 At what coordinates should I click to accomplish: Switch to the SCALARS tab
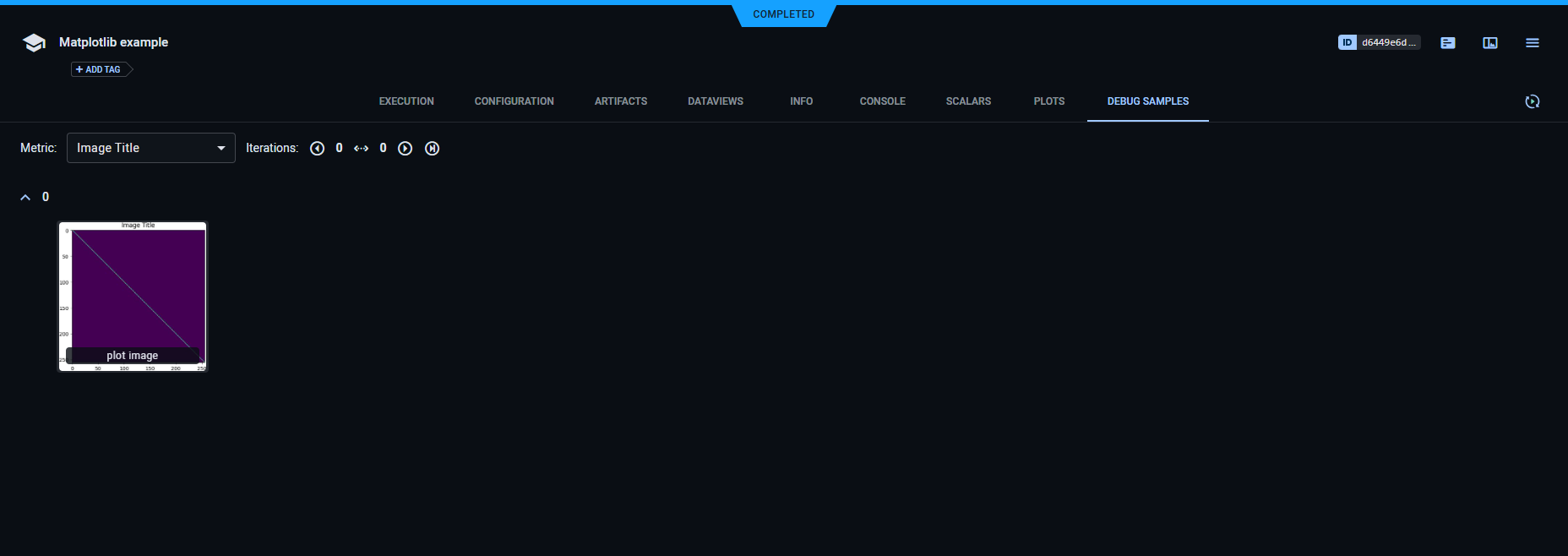(x=968, y=101)
